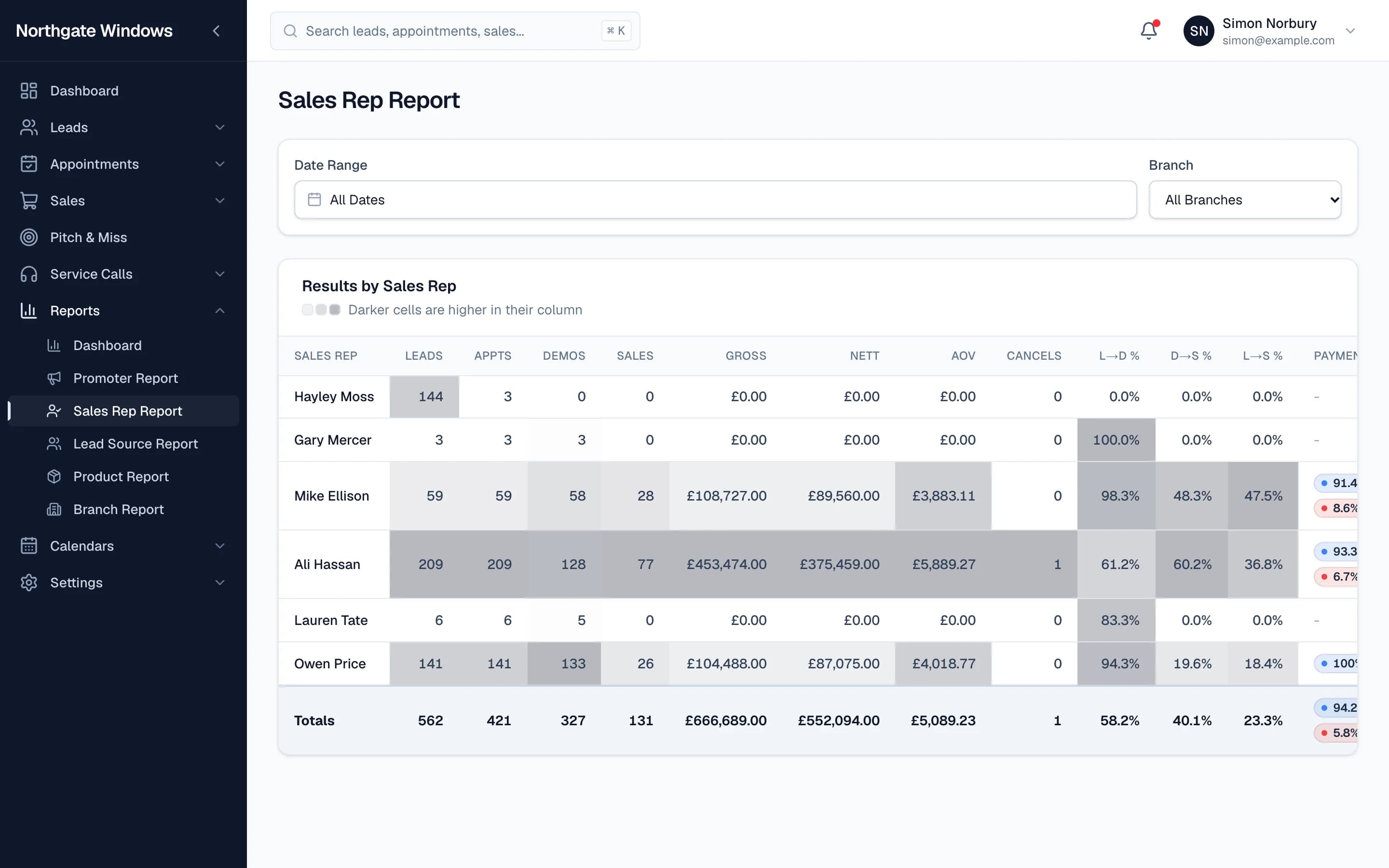Open the notifications bell
Viewport: 1389px width, 868px height.
coord(1148,30)
